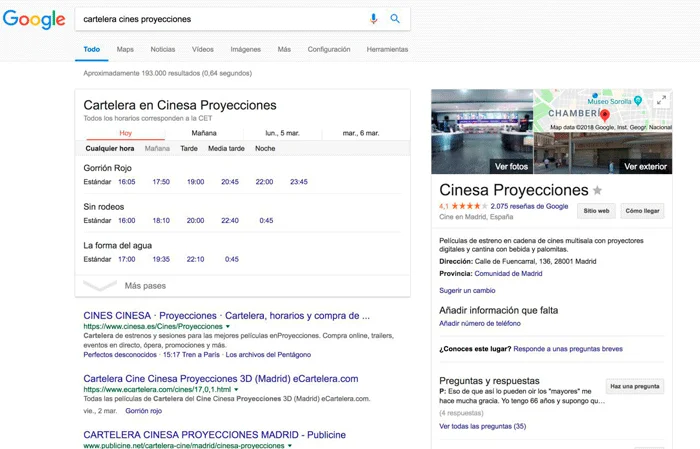Select La forma del agua 22:10 showtime

point(196,259)
